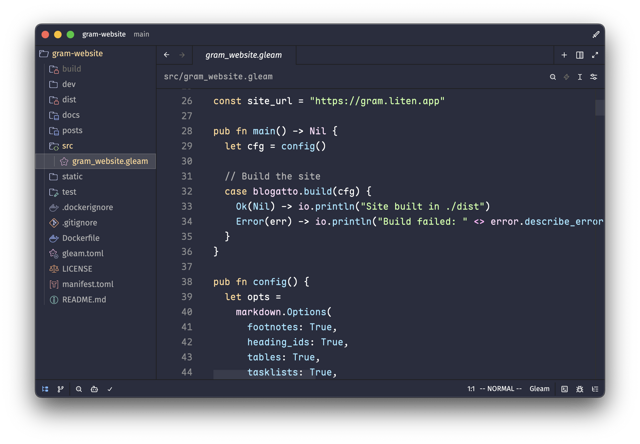
Task: Click the 1:1 cursor position indicator
Action: pyautogui.click(x=471, y=389)
